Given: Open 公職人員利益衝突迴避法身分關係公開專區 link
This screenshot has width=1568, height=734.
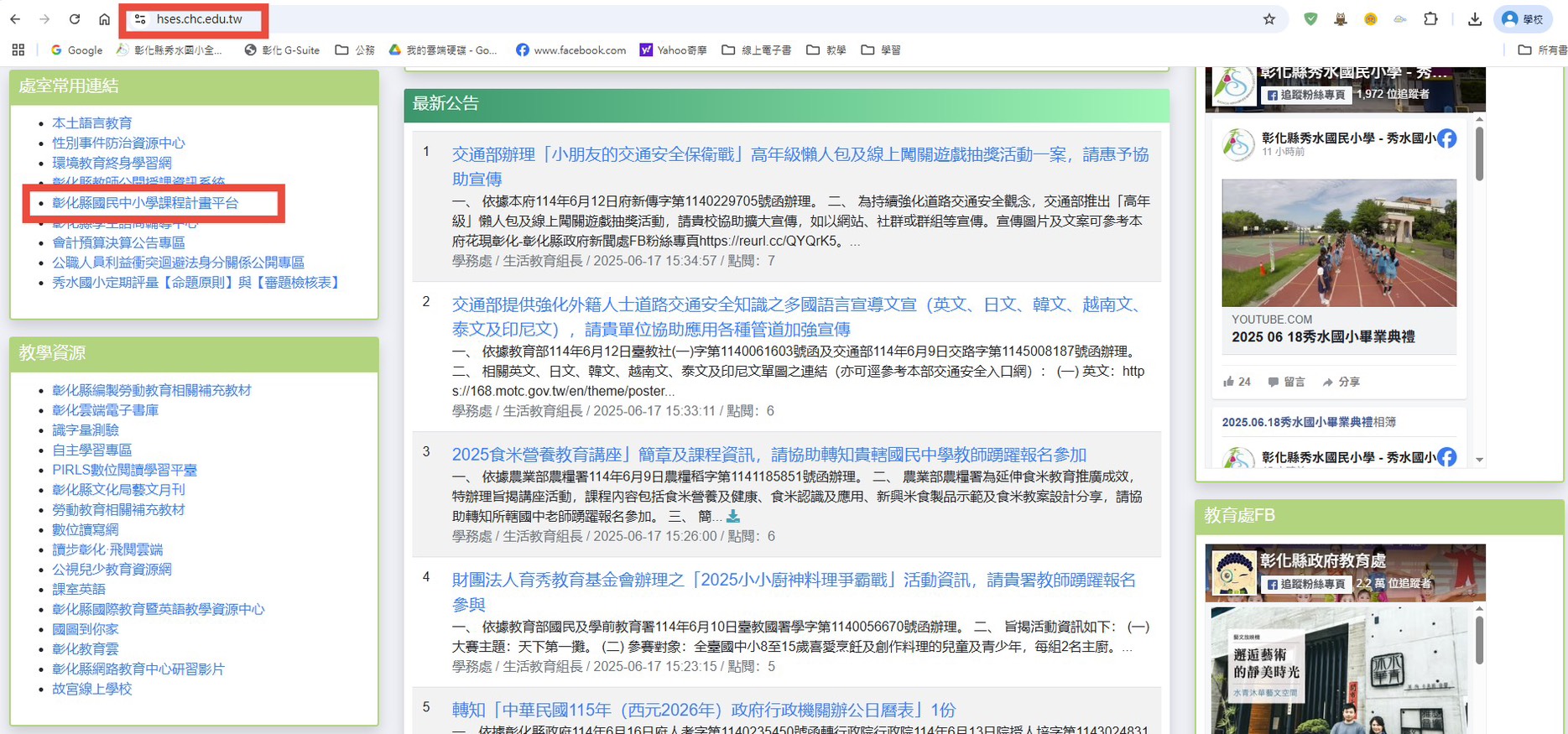Looking at the screenshot, I should [178, 263].
